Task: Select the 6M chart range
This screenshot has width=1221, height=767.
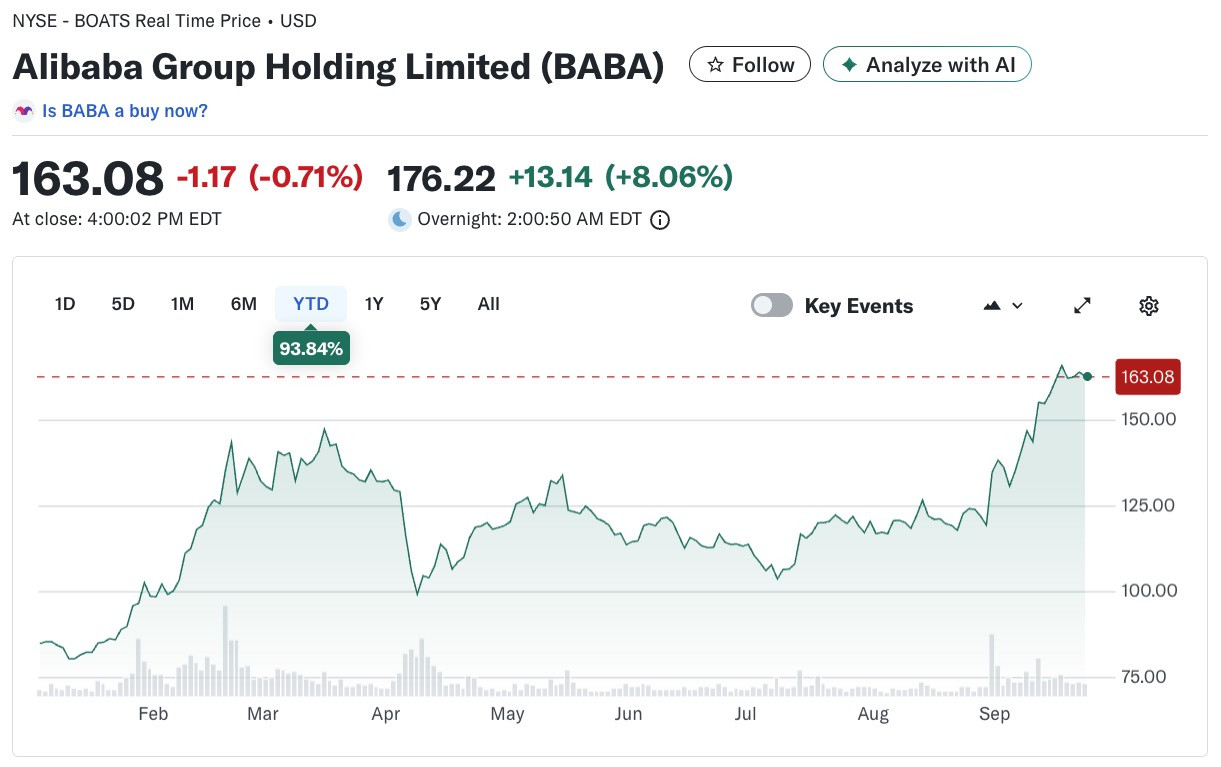Action: [243, 304]
